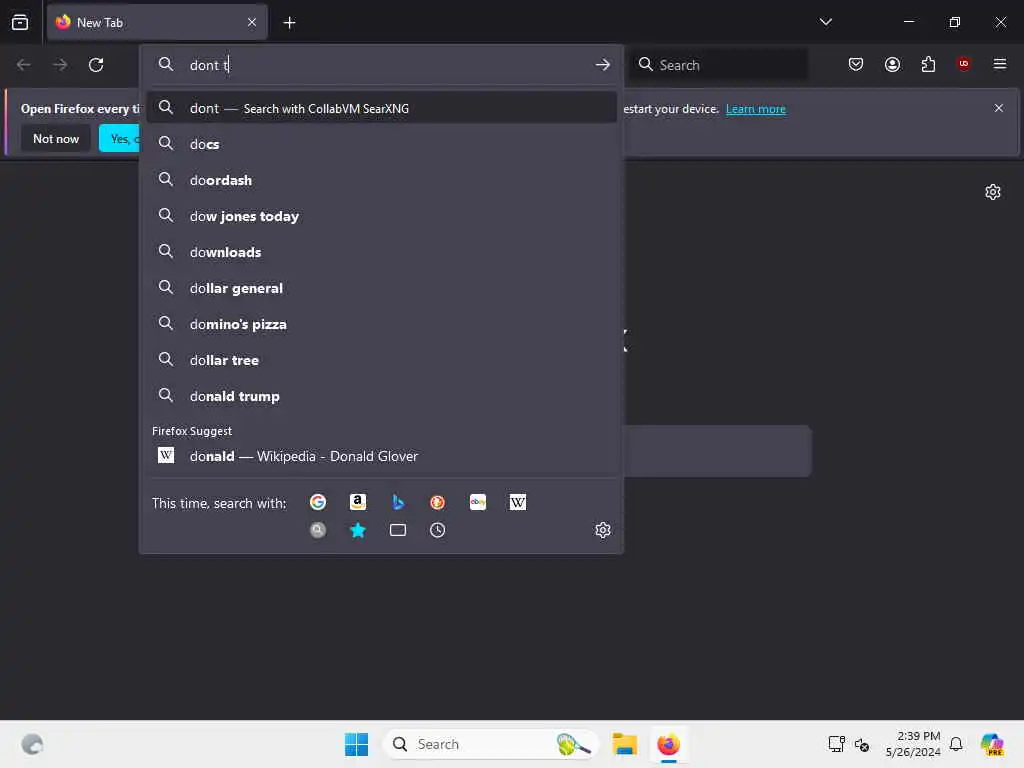1024x768 pixels.
Task: Click the Firefox icon in the taskbar
Action: (x=668, y=744)
